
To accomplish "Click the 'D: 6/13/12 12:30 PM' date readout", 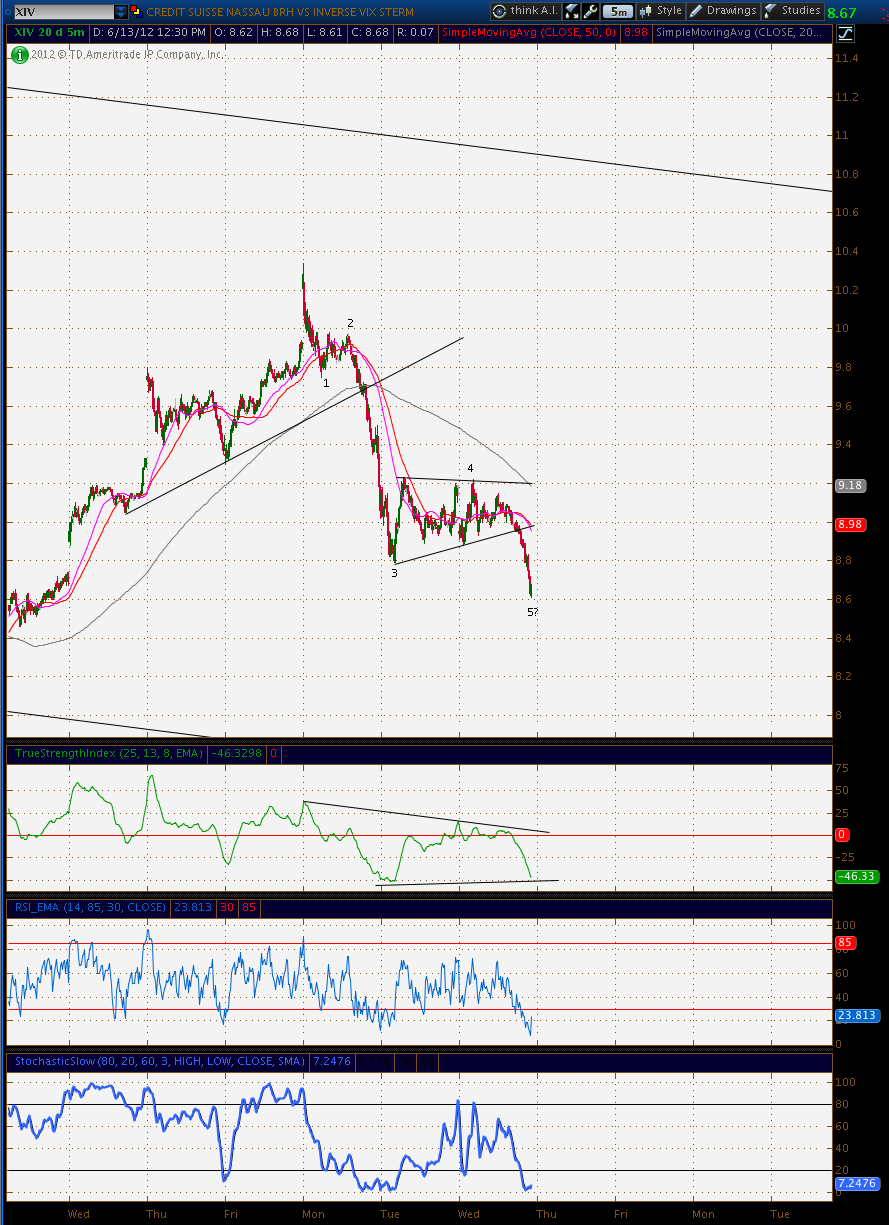I will [x=148, y=33].
